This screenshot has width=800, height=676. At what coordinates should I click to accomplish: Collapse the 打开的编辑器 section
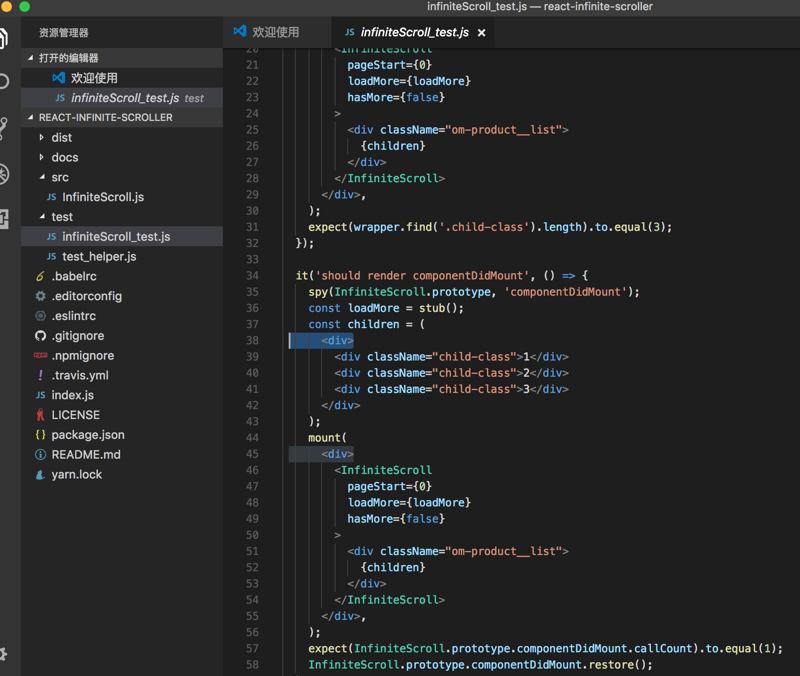(x=68, y=58)
